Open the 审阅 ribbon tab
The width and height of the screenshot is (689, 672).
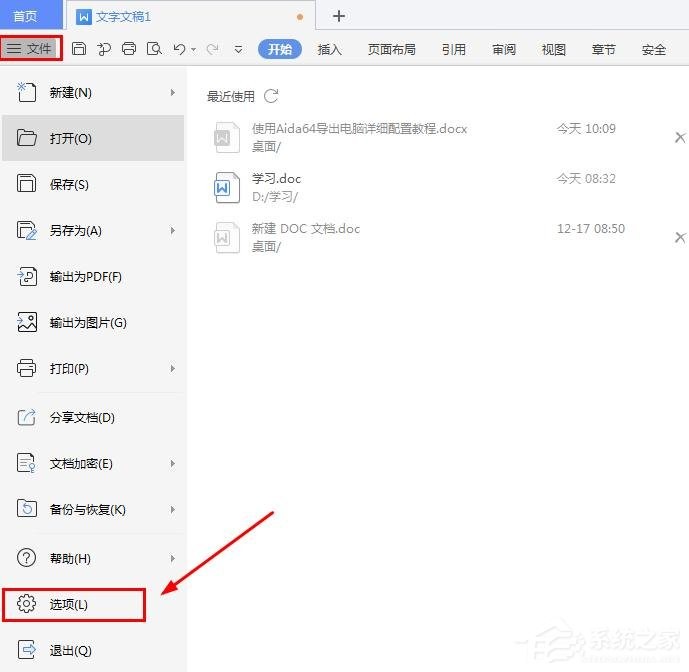coord(504,50)
